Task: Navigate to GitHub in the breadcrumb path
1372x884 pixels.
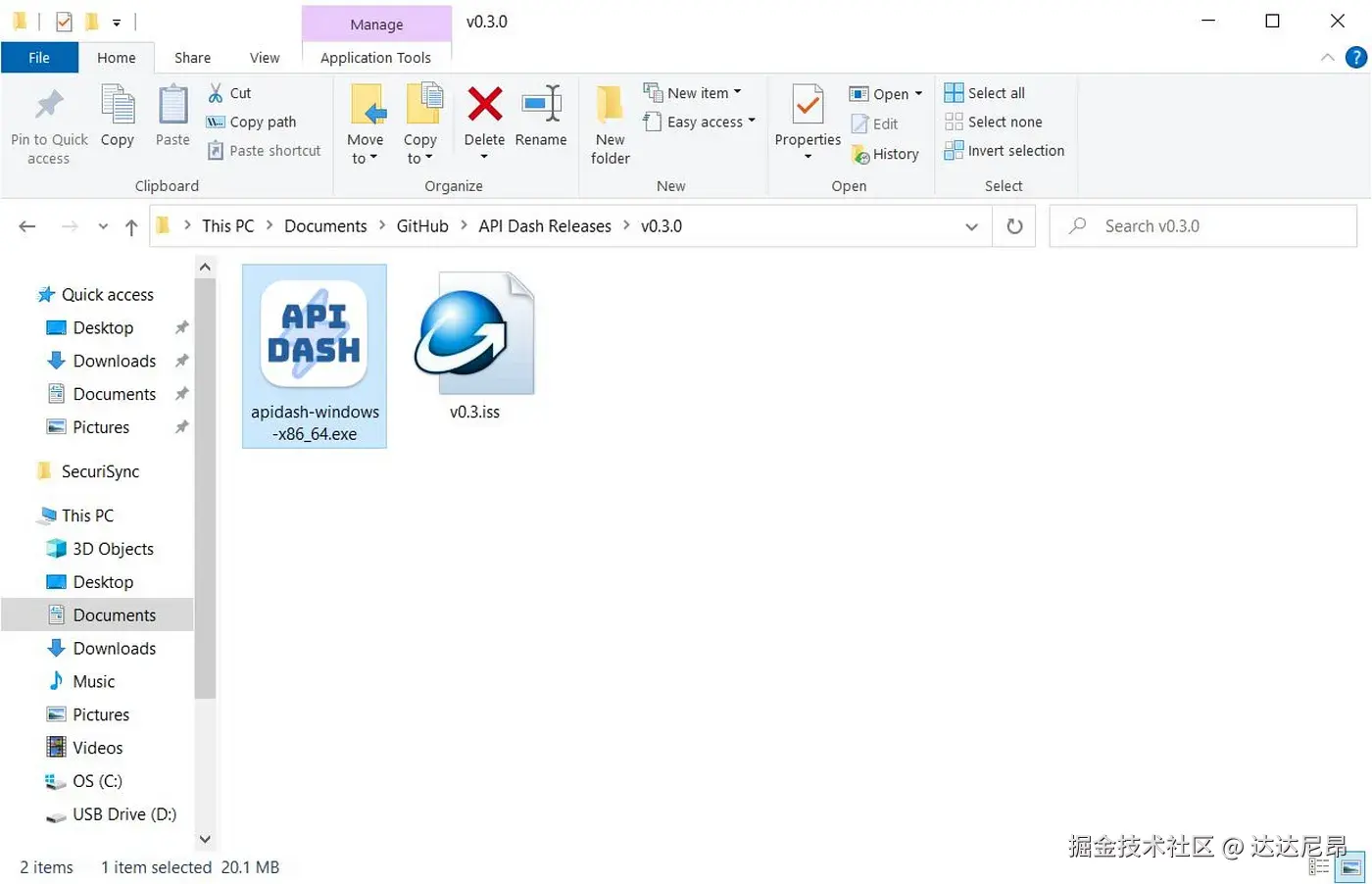Action: point(421,224)
